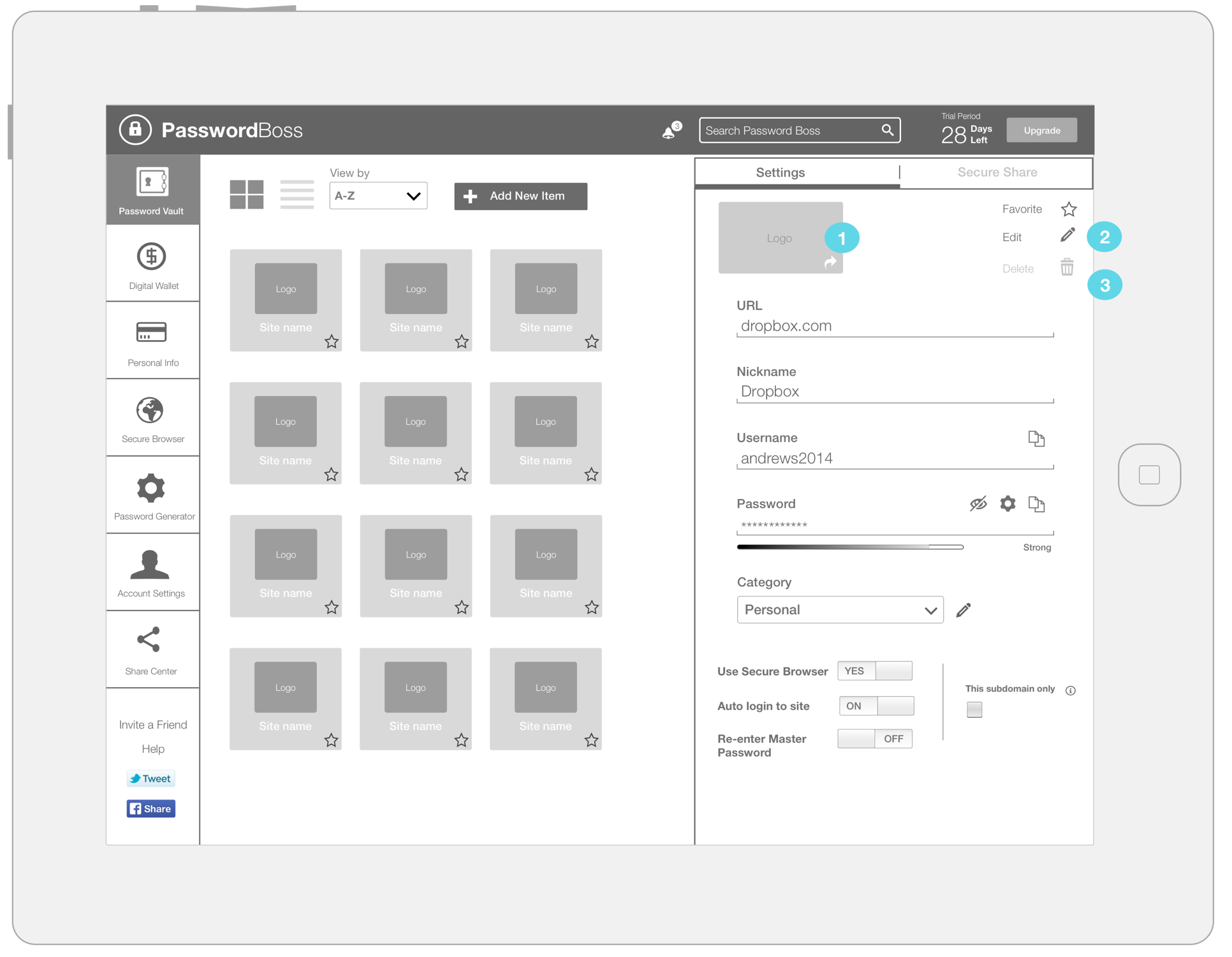1232x957 pixels.
Task: Toggle Use Secure Browser switch
Action: (x=875, y=671)
